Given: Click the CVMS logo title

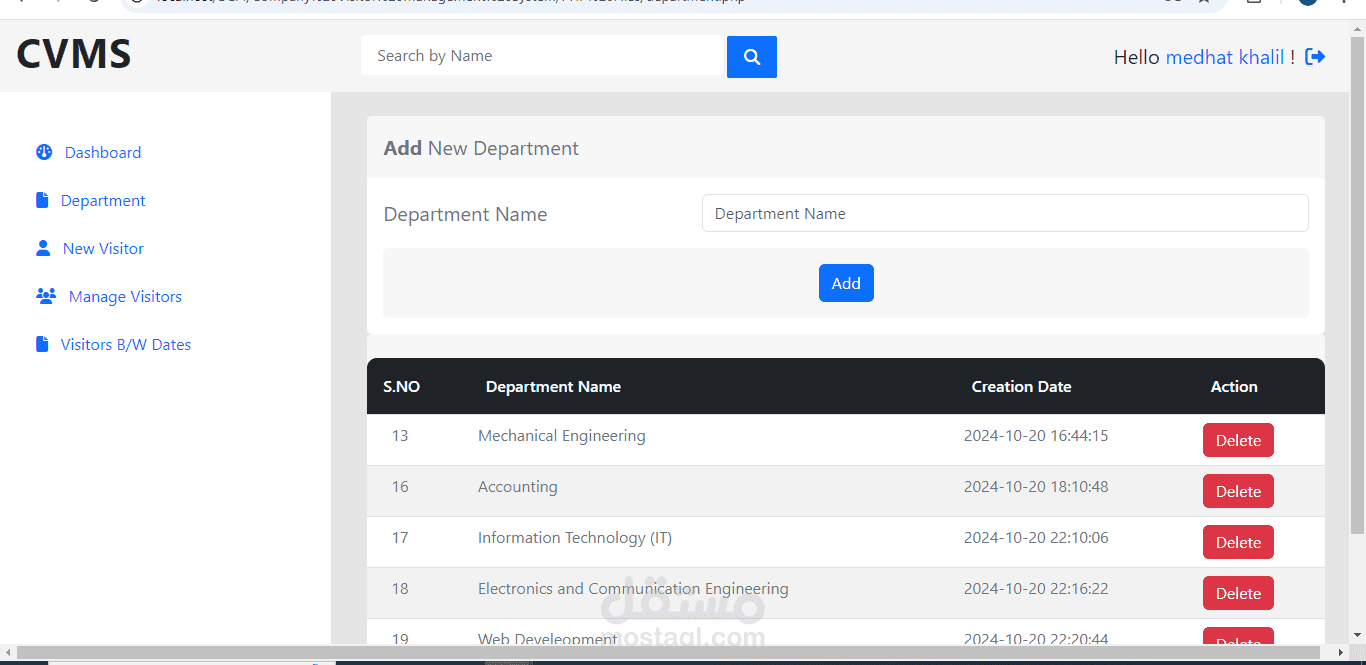Looking at the screenshot, I should point(74,54).
